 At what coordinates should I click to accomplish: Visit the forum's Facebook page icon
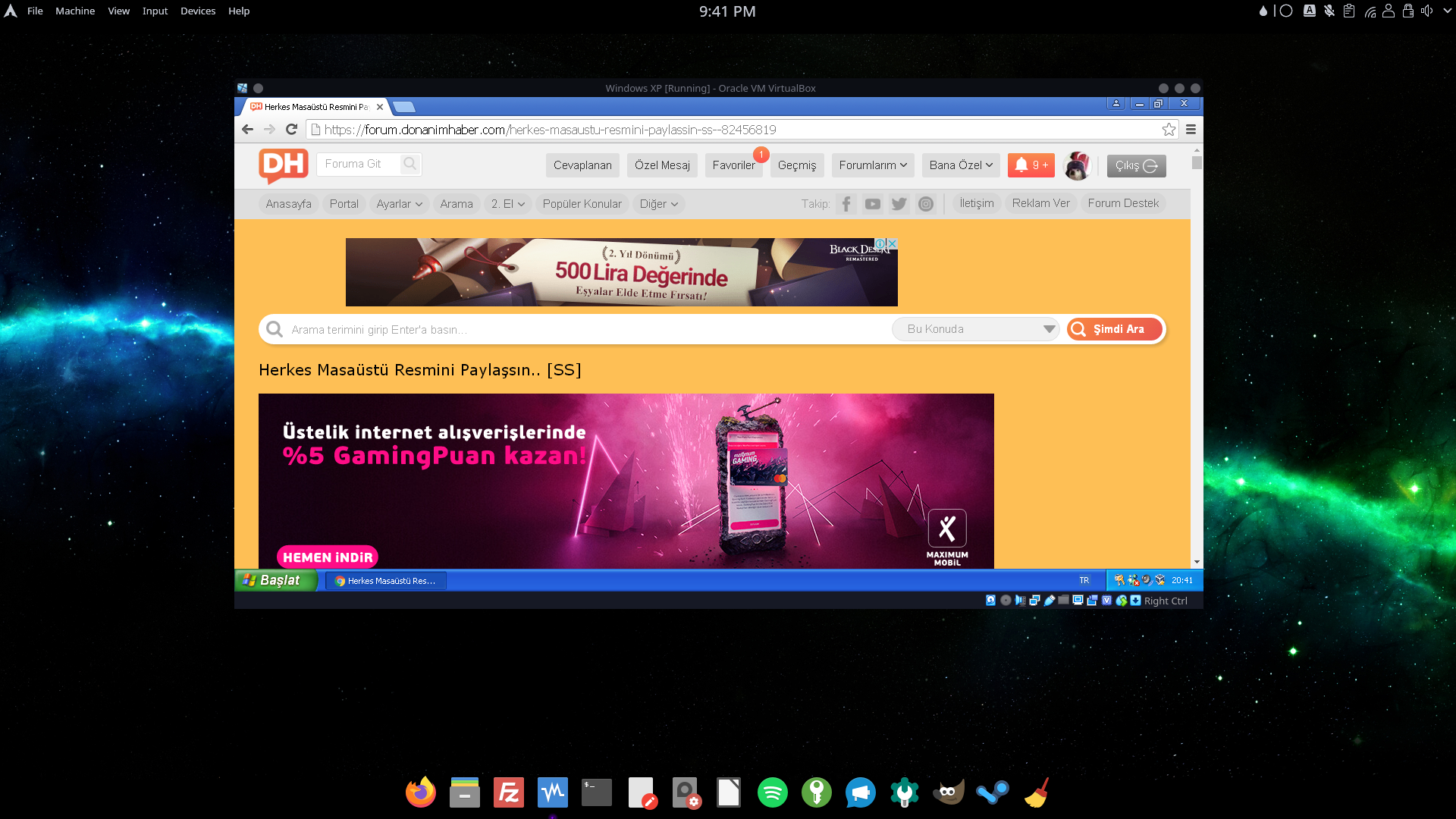click(846, 204)
